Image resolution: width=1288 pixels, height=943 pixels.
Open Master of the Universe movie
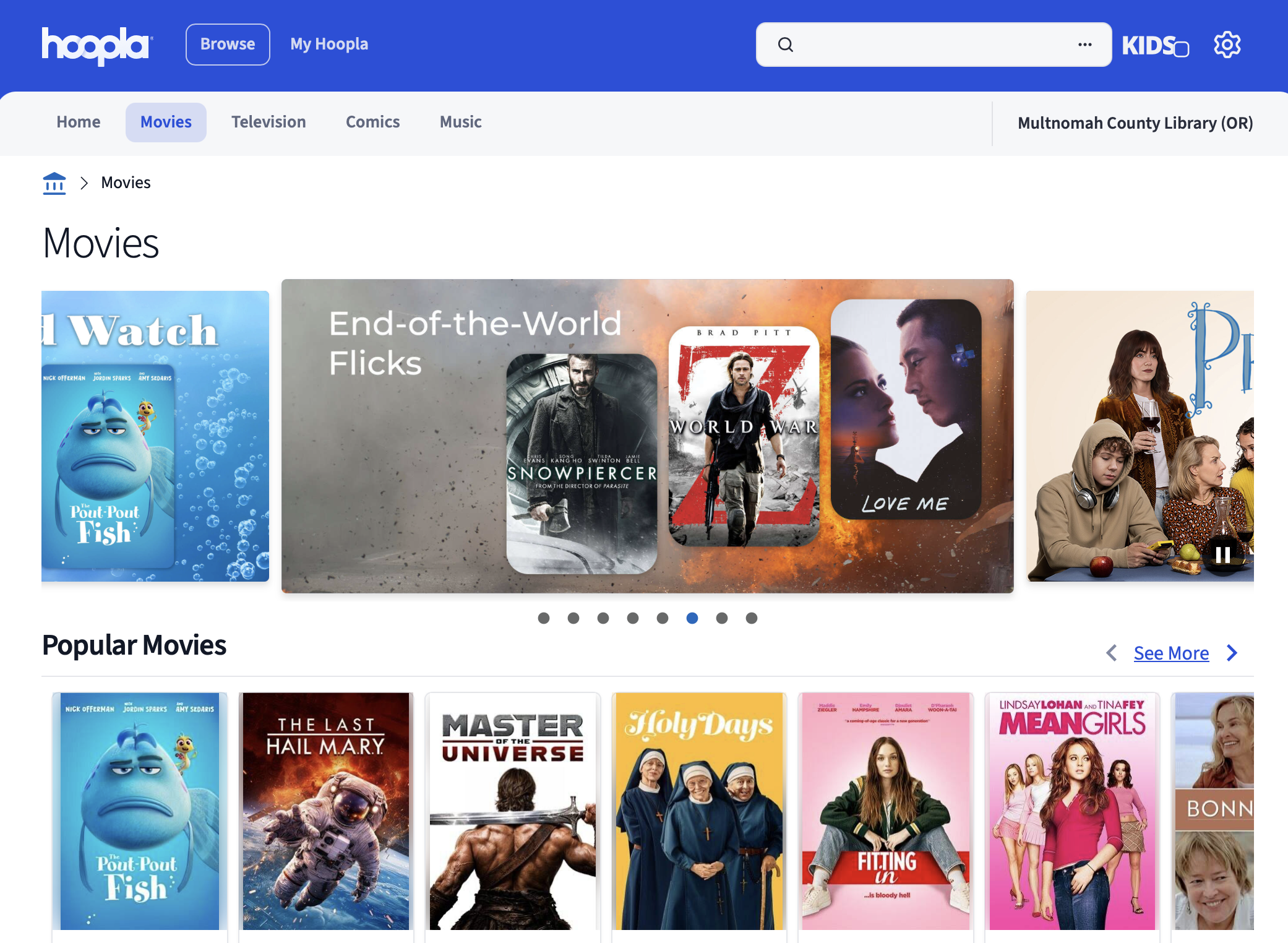tap(513, 811)
